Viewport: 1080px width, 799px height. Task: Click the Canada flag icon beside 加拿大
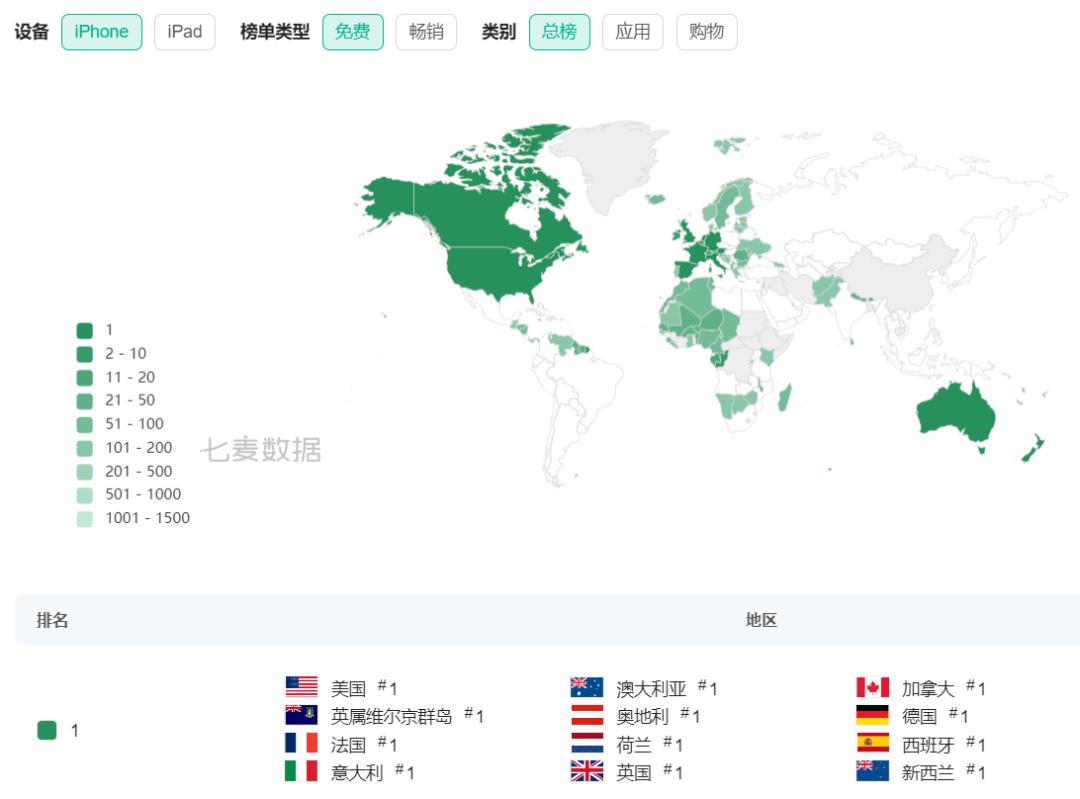870,687
